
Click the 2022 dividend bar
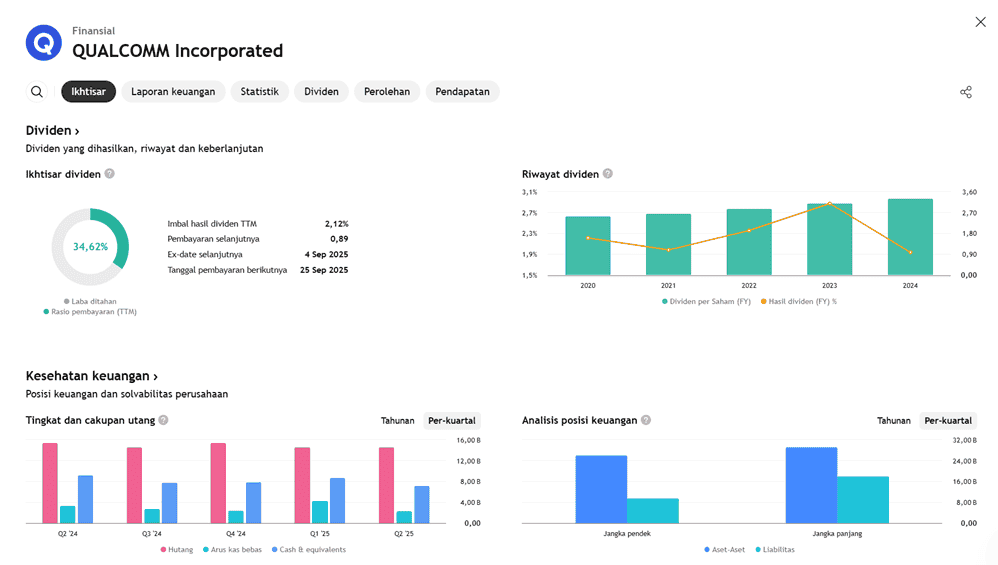pos(749,242)
